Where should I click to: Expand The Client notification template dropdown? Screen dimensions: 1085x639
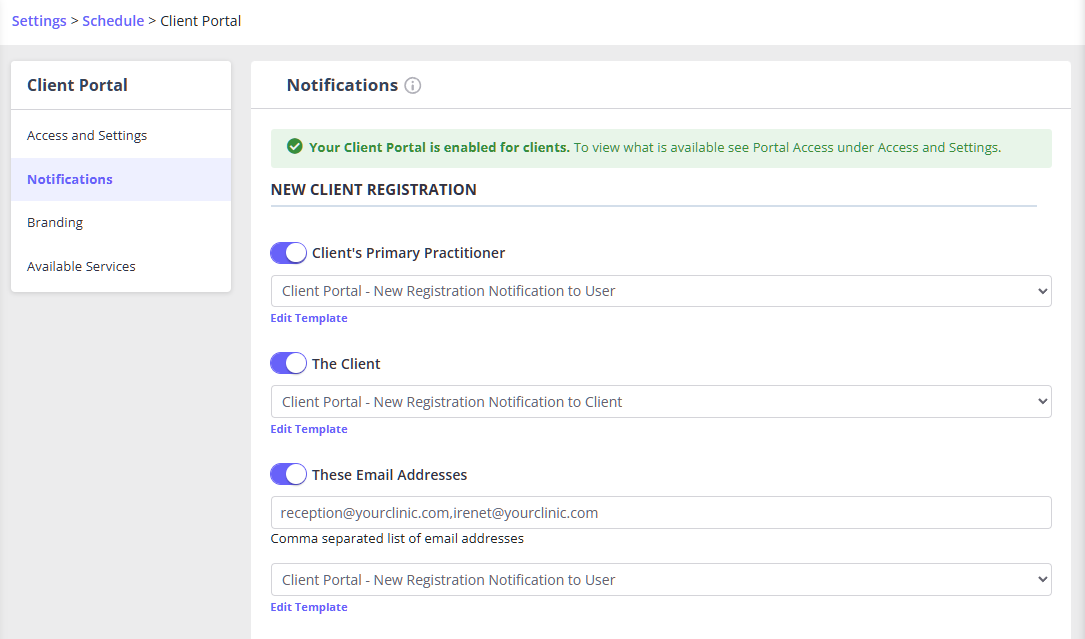[660, 402]
